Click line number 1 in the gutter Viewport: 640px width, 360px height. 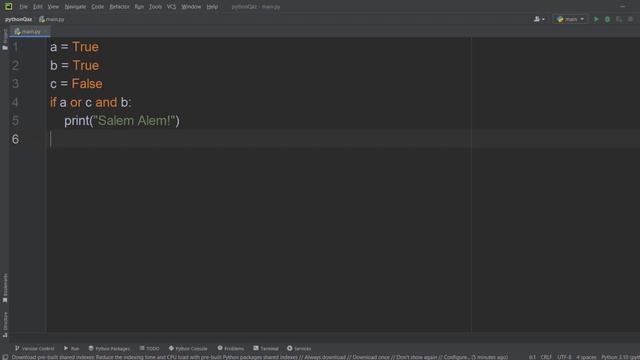pyautogui.click(x=16, y=47)
